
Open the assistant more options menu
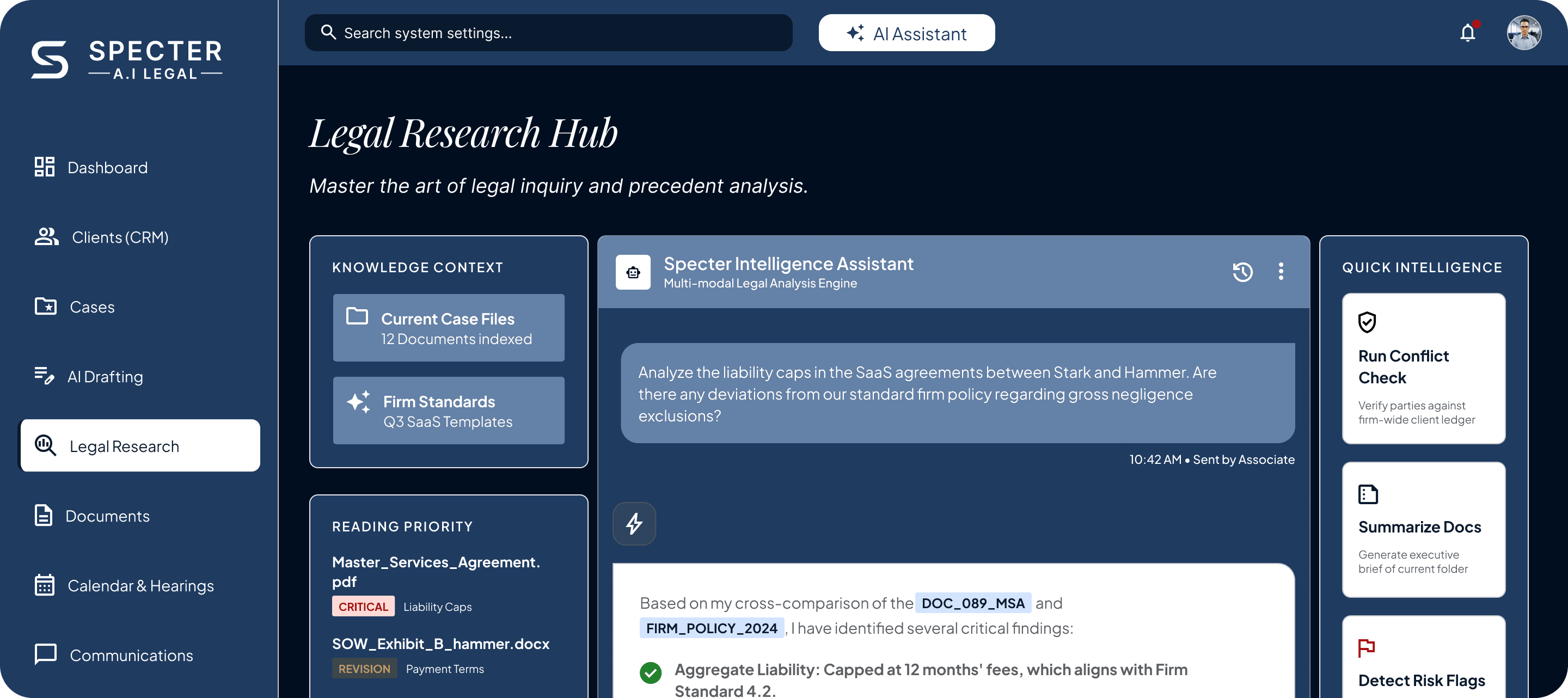pyautogui.click(x=1281, y=271)
